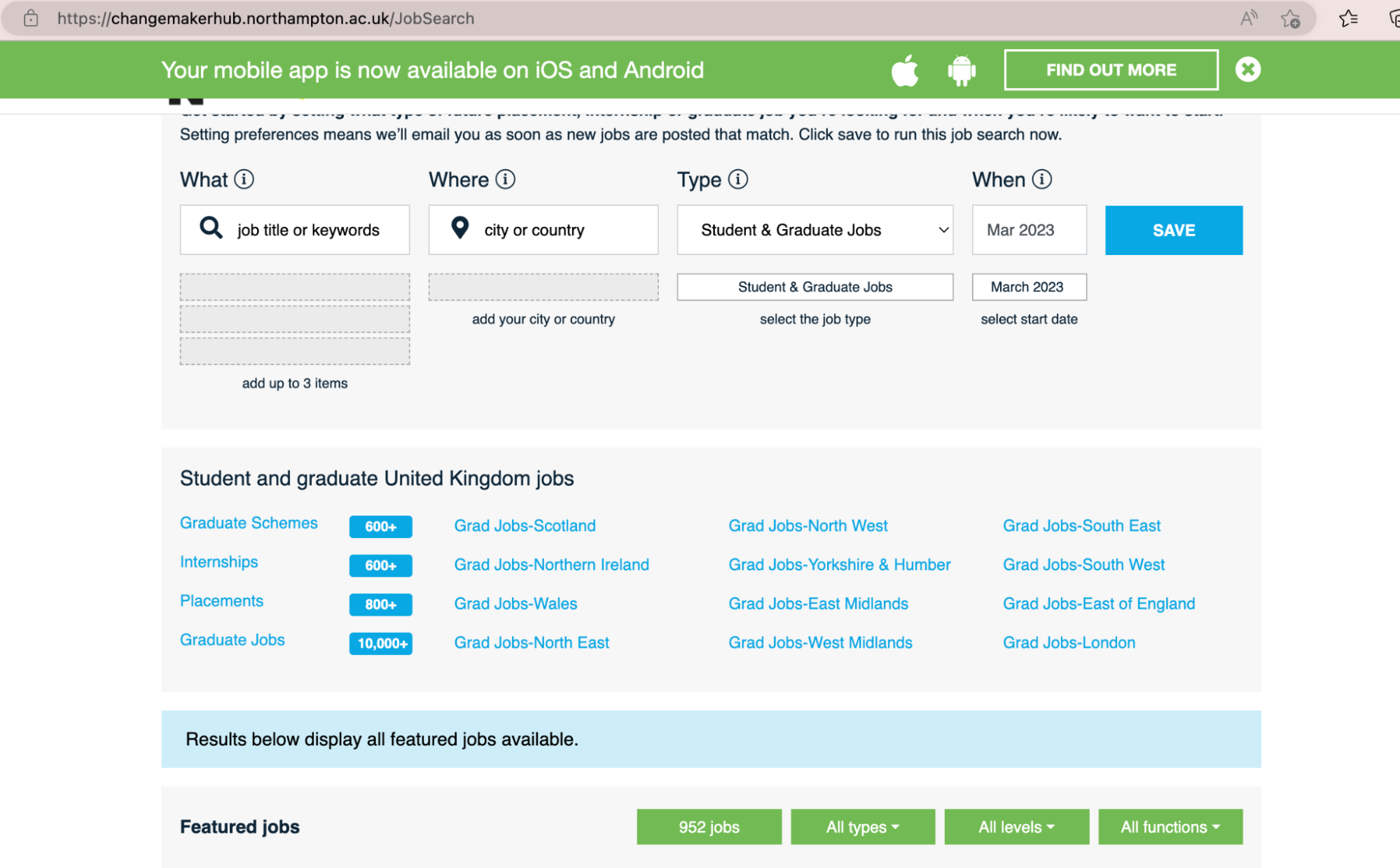This screenshot has width=1400, height=868.
Task: Click the 600+ badge beside Graduate Schemes
Action: (380, 526)
